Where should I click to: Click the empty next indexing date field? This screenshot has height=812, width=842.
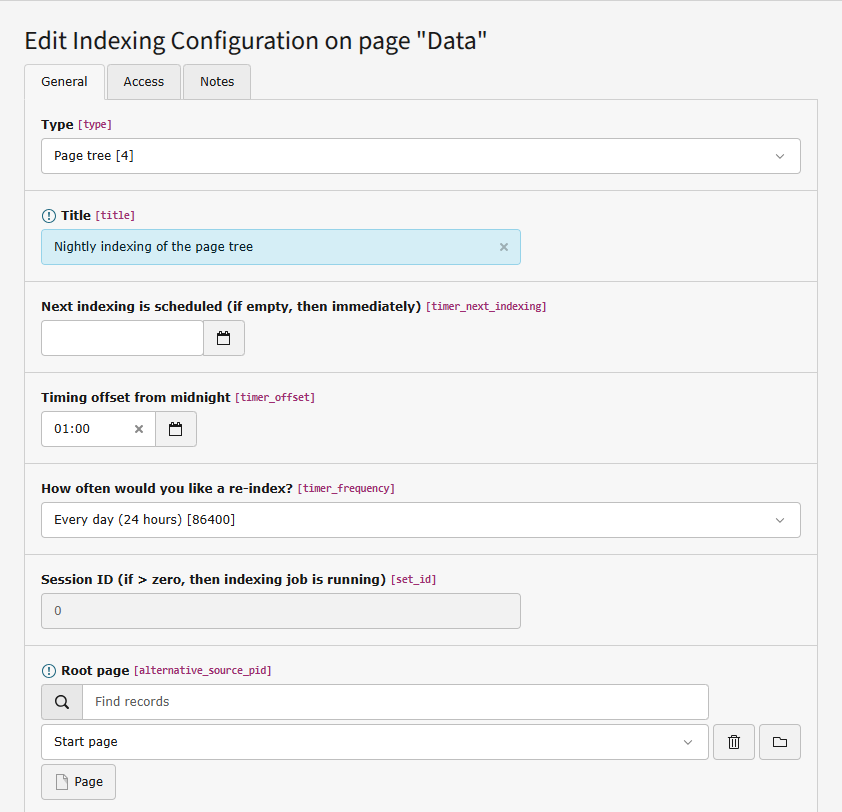pos(122,338)
